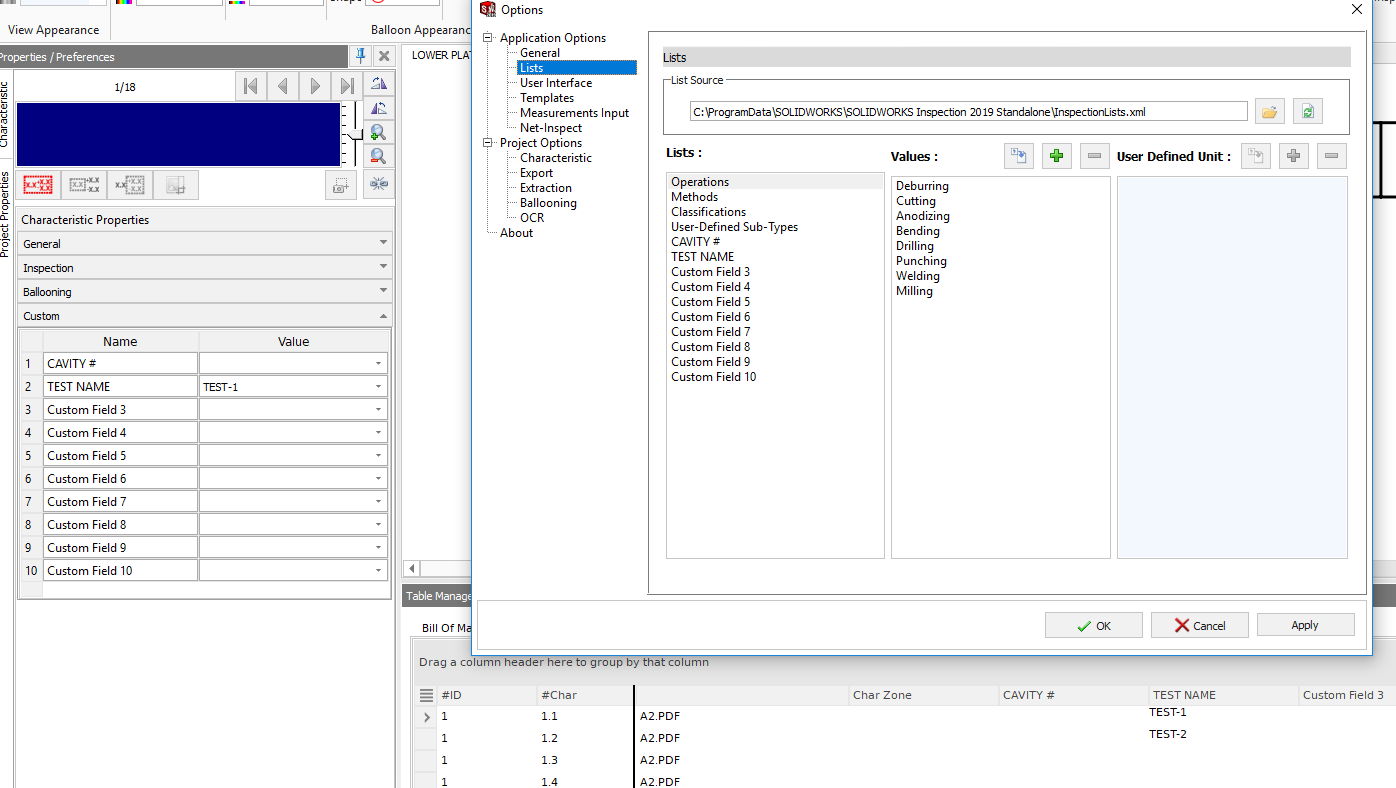The height and width of the screenshot is (788, 1396).
Task: Open the folder icon to browse list source
Action: pyautogui.click(x=1269, y=111)
